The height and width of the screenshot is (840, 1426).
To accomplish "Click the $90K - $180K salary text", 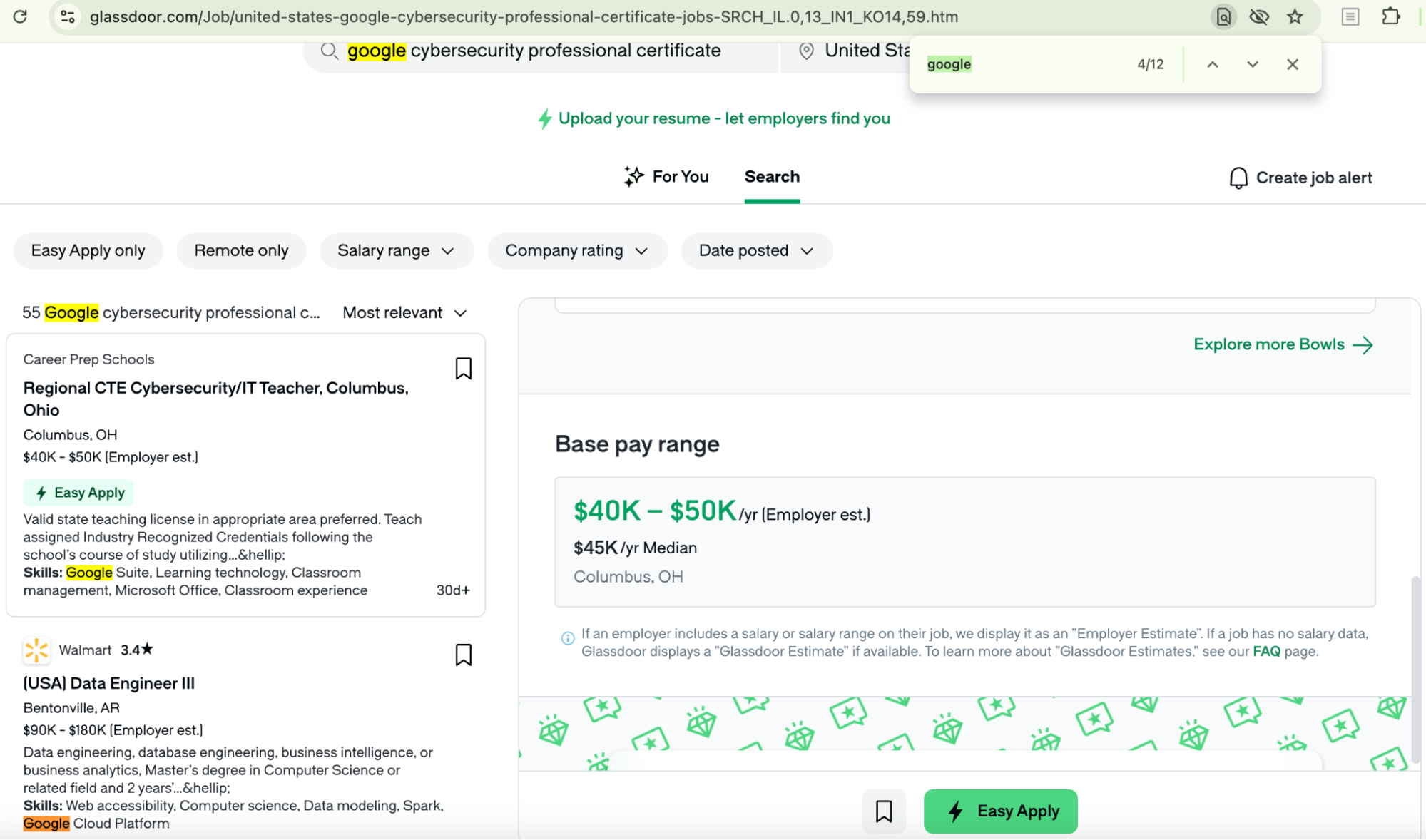I will click(113, 730).
